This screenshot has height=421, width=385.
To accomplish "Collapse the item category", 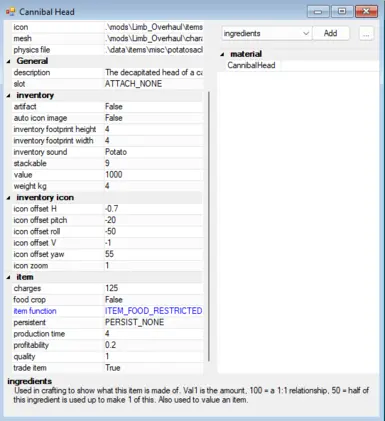I will pyautogui.click(x=9, y=277).
